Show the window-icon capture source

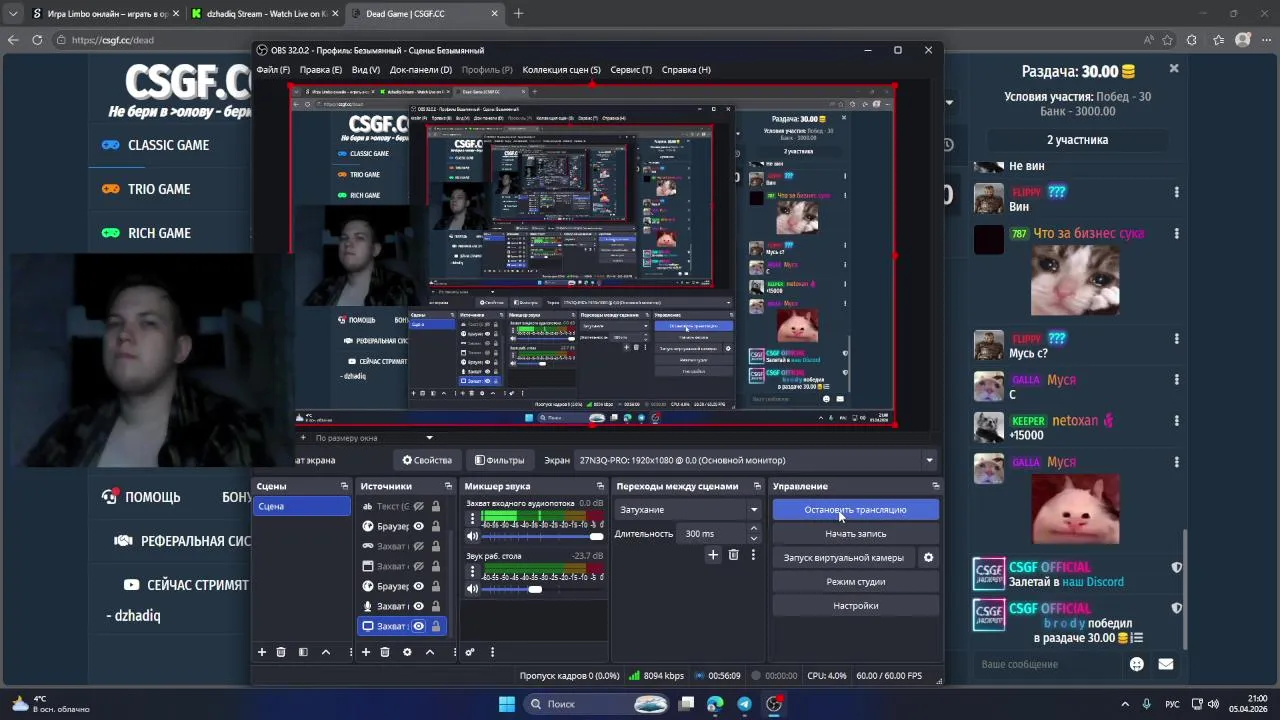point(419,566)
